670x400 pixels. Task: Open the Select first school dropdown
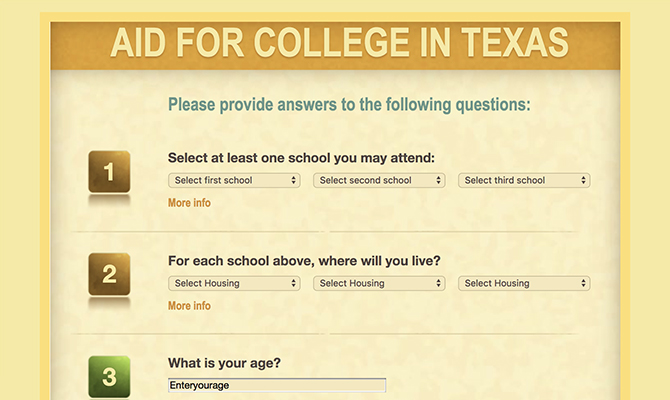pyautogui.click(x=234, y=181)
